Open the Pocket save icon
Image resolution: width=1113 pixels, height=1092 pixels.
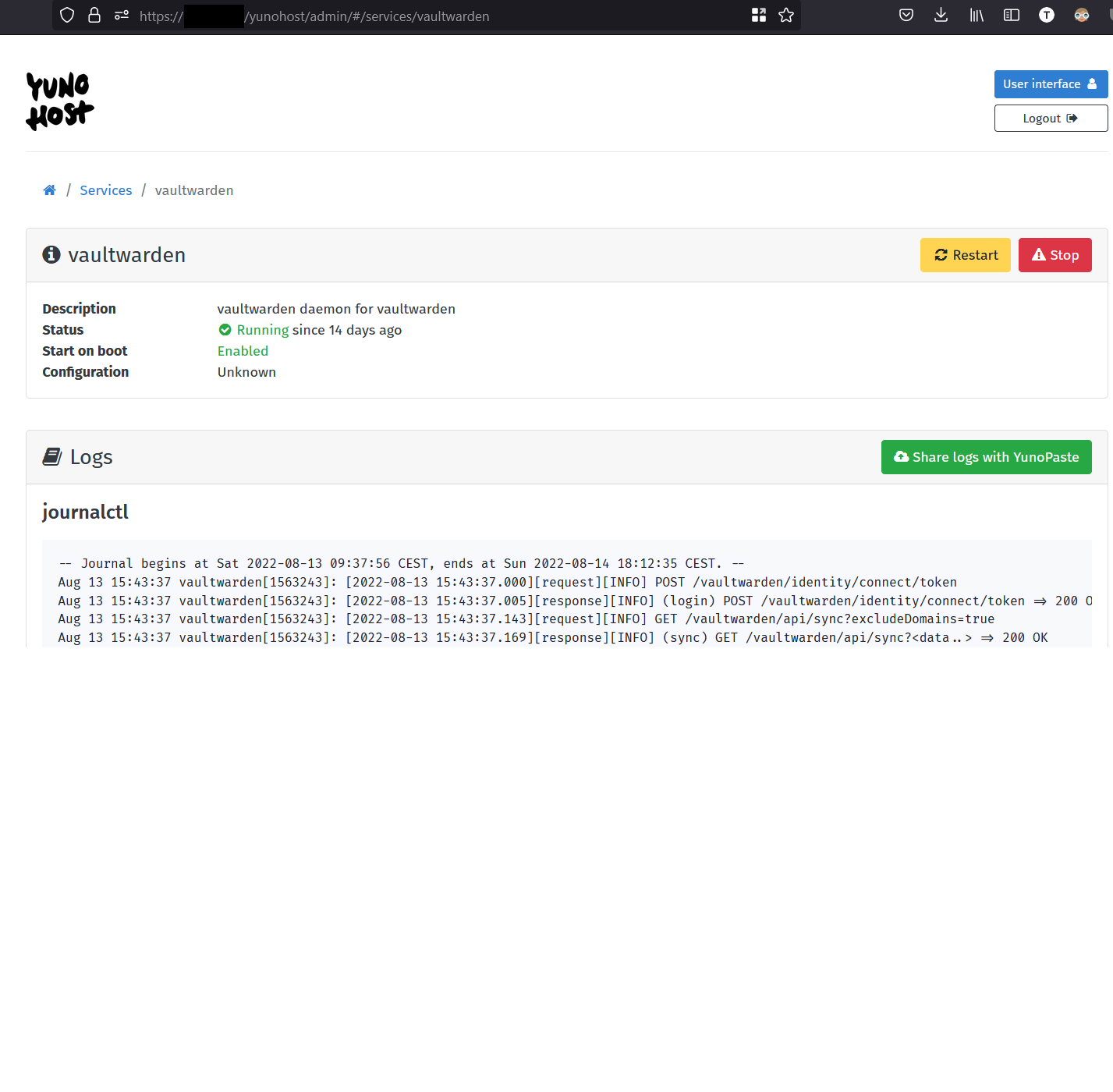tap(906, 16)
